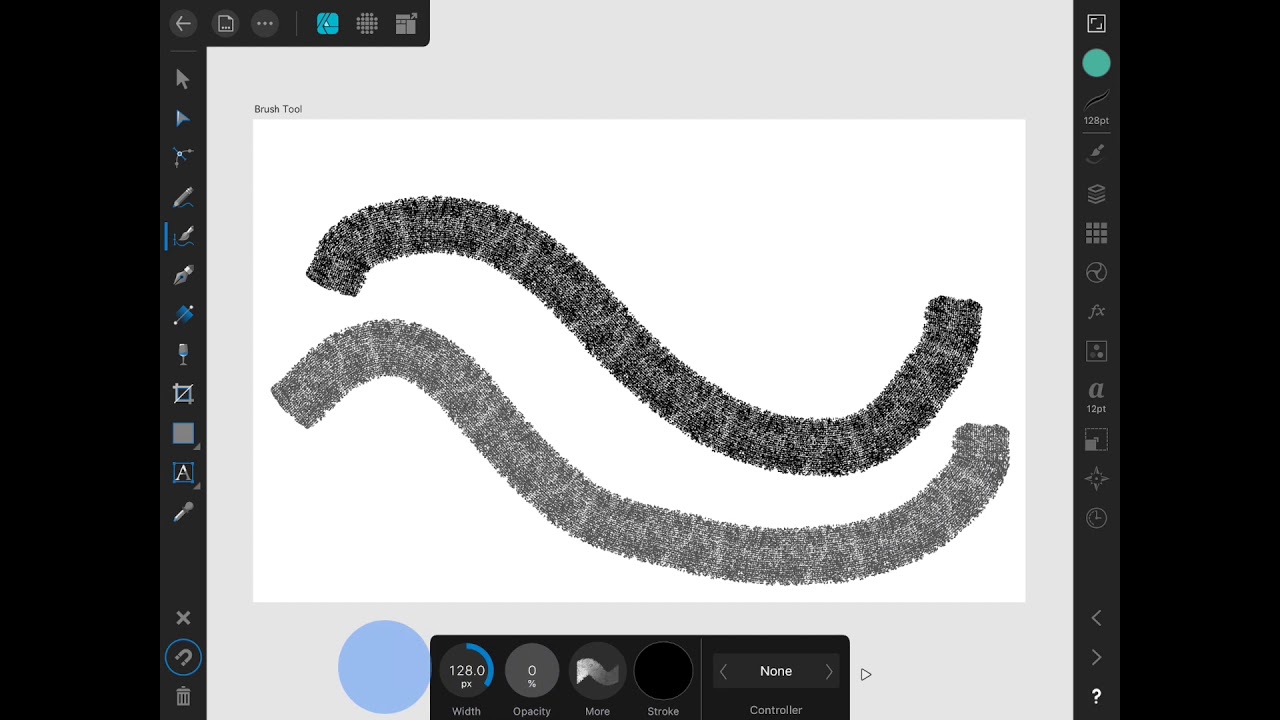The width and height of the screenshot is (1280, 720).
Task: Open the black Stroke color swatch
Action: 663,671
